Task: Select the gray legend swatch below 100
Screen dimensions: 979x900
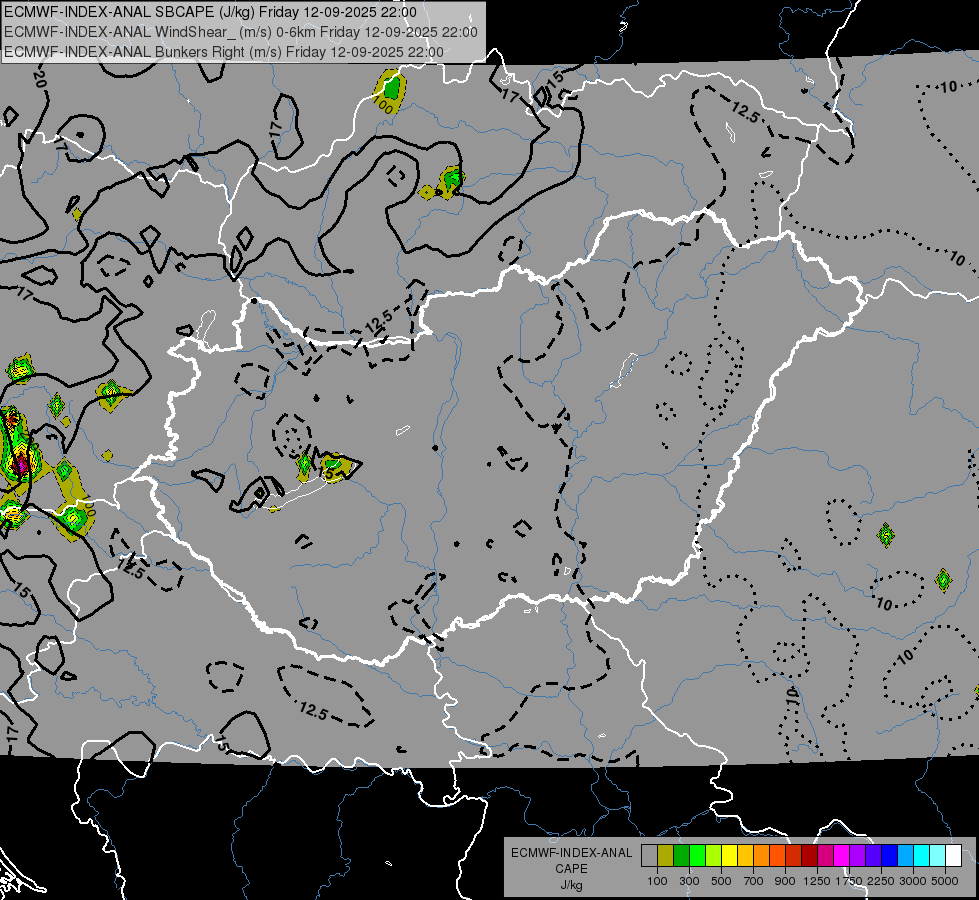Action: [649, 855]
